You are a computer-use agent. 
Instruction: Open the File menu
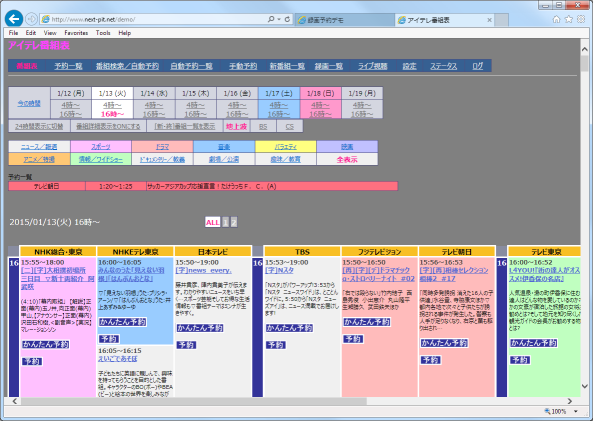14,33
